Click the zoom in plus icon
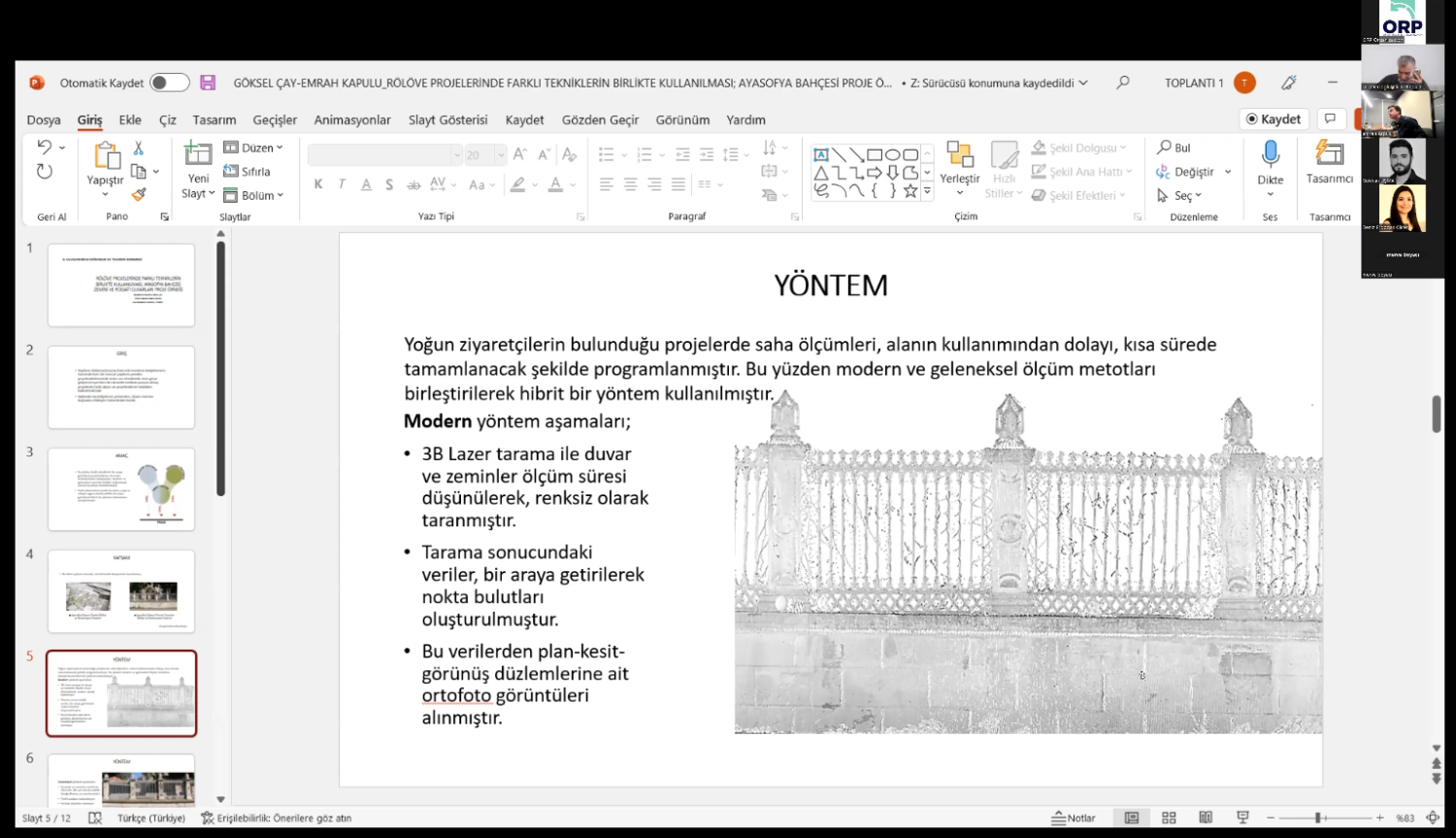Viewport: 1456px width, 838px height. [1379, 818]
